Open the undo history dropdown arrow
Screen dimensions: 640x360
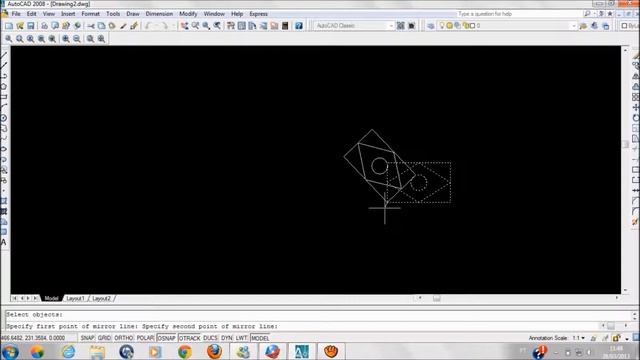pos(156,26)
